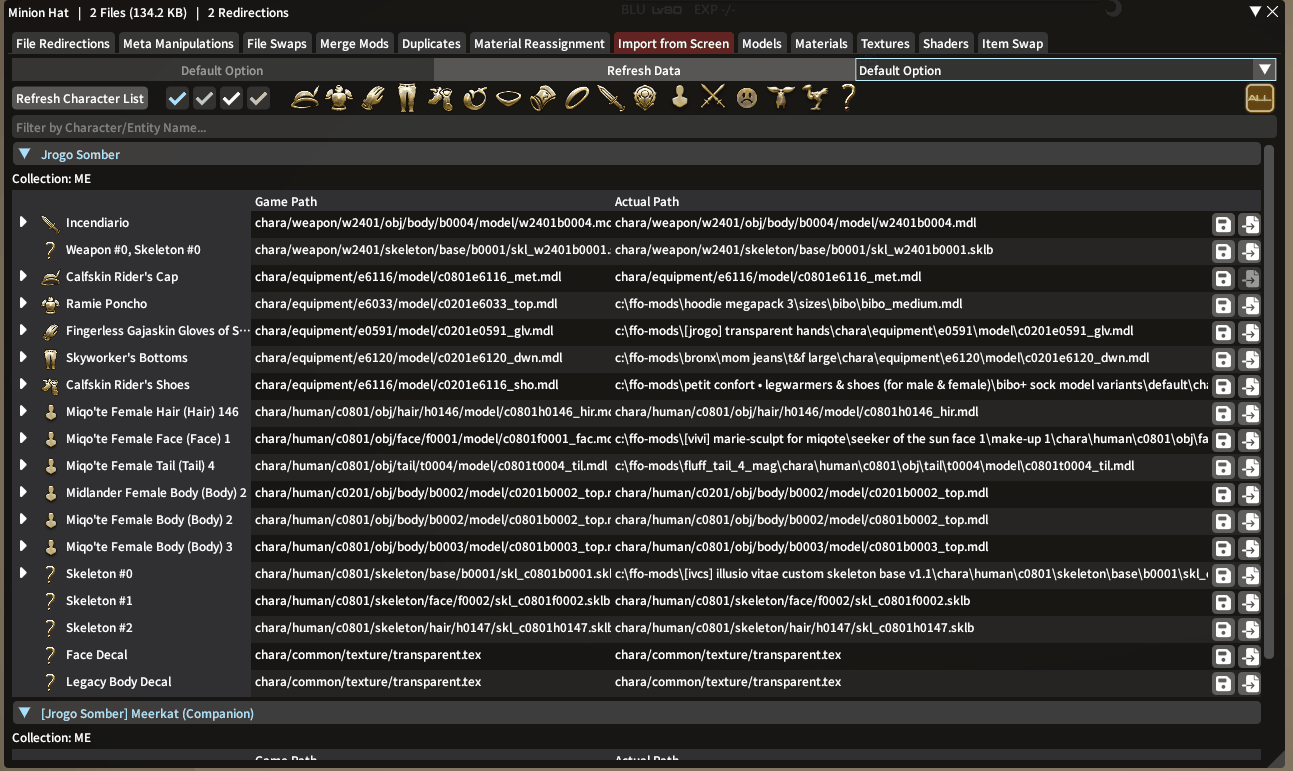Toggle the fourth checkbox after Refresh Character List

(258, 98)
